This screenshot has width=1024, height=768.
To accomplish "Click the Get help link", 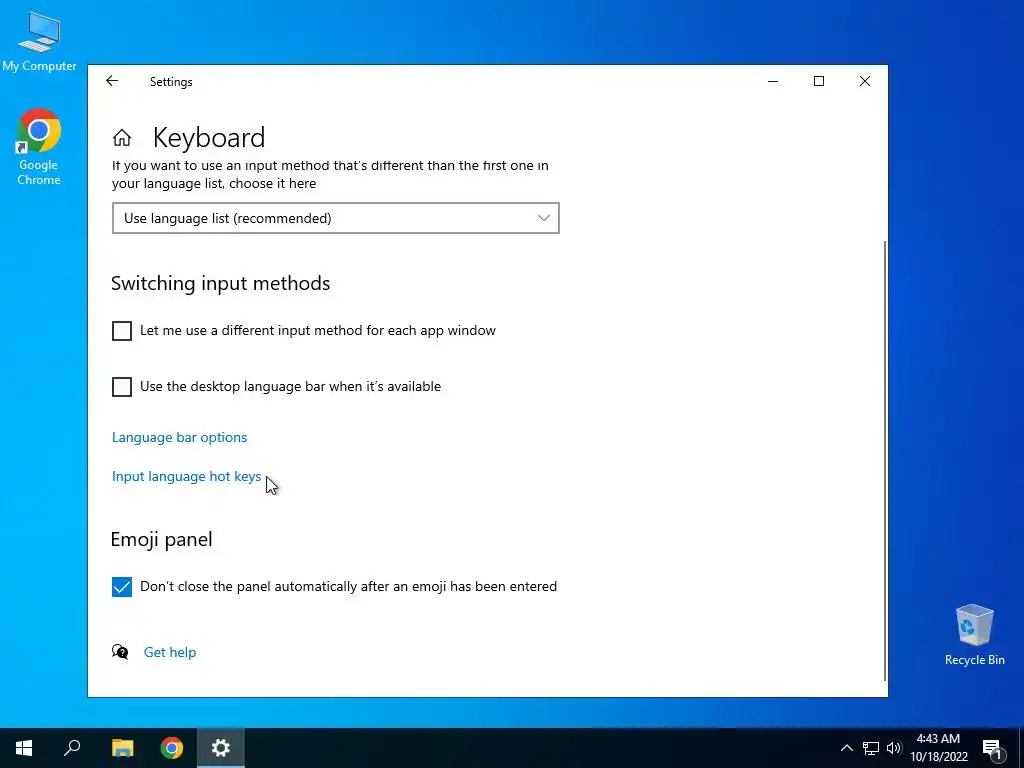I will pos(170,652).
